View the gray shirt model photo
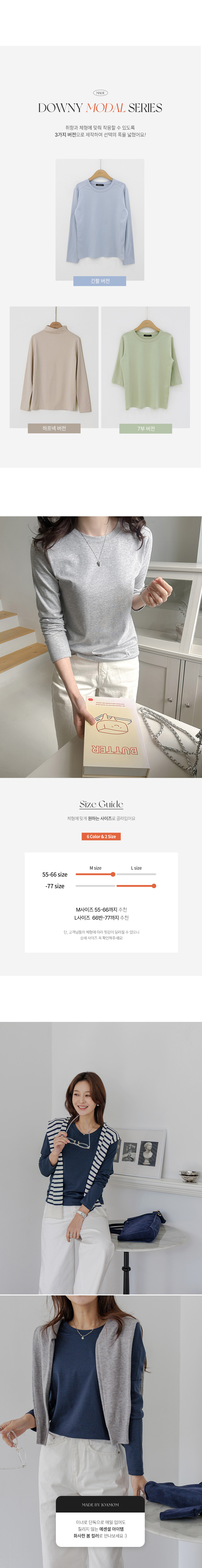 coord(101,647)
